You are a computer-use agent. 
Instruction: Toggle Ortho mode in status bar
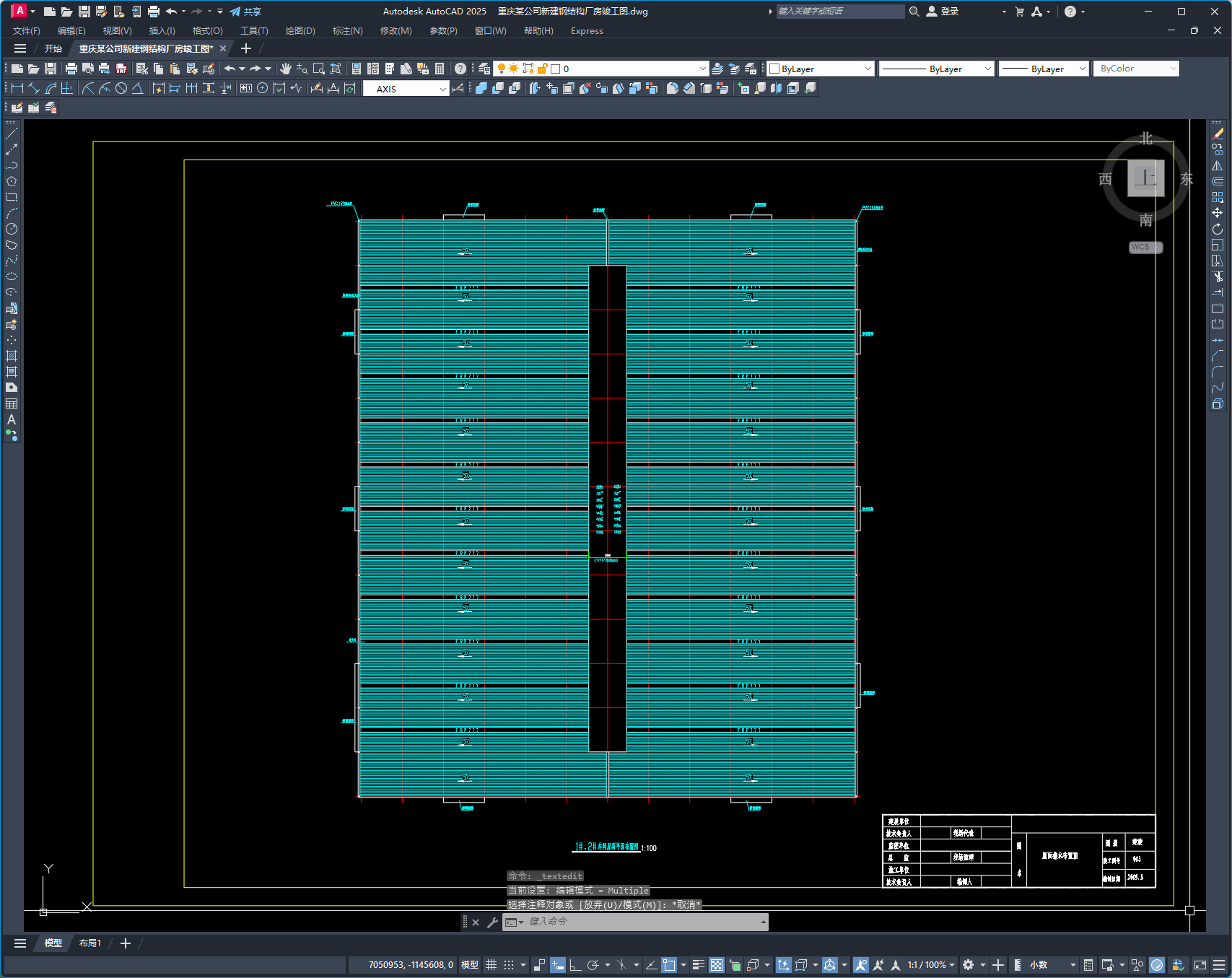pyautogui.click(x=575, y=965)
